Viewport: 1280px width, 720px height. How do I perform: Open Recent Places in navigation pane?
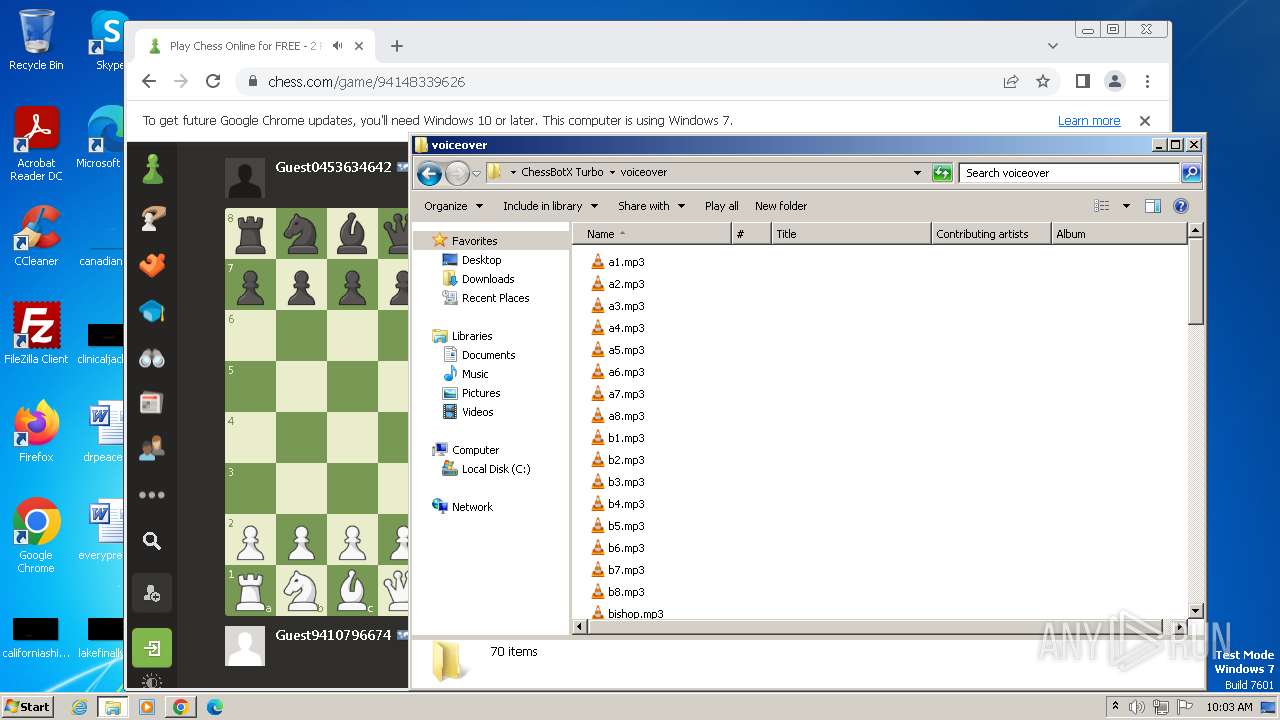point(495,298)
